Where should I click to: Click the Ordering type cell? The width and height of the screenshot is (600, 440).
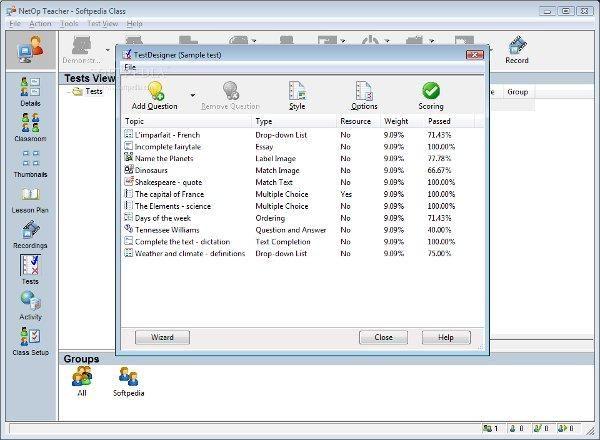coord(270,218)
